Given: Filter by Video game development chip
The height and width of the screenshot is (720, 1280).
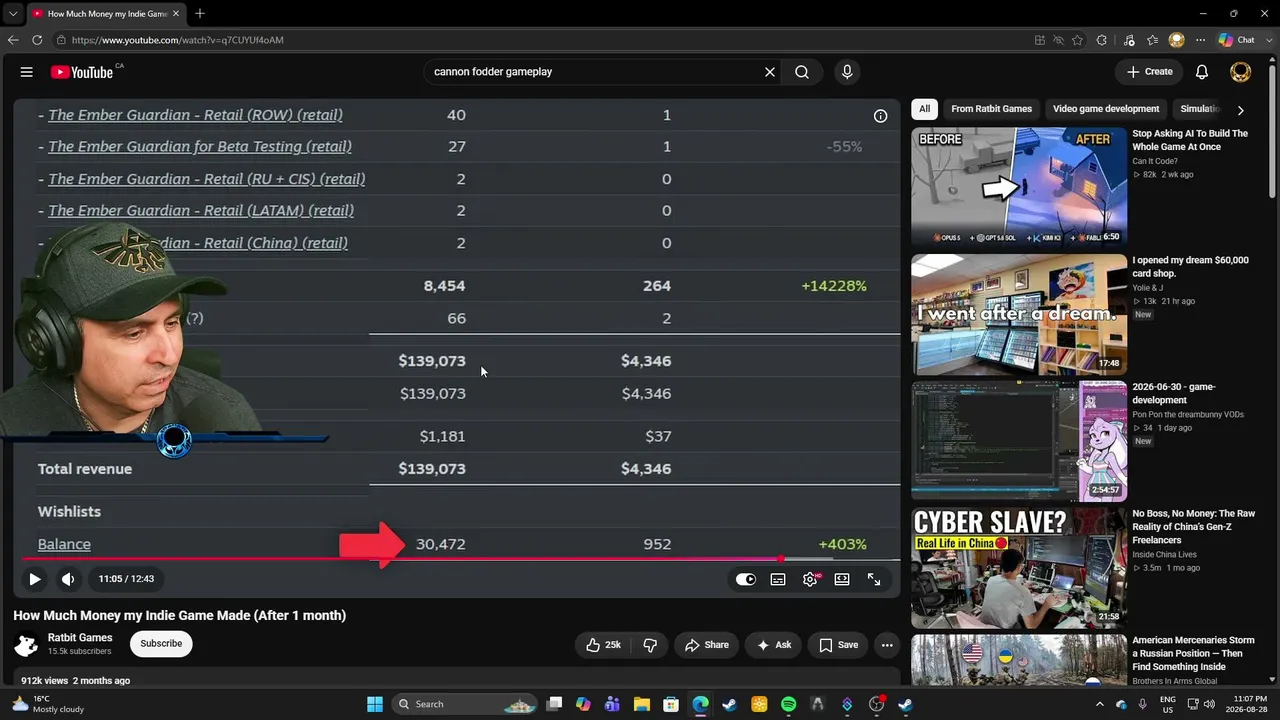Looking at the screenshot, I should coord(1106,109).
